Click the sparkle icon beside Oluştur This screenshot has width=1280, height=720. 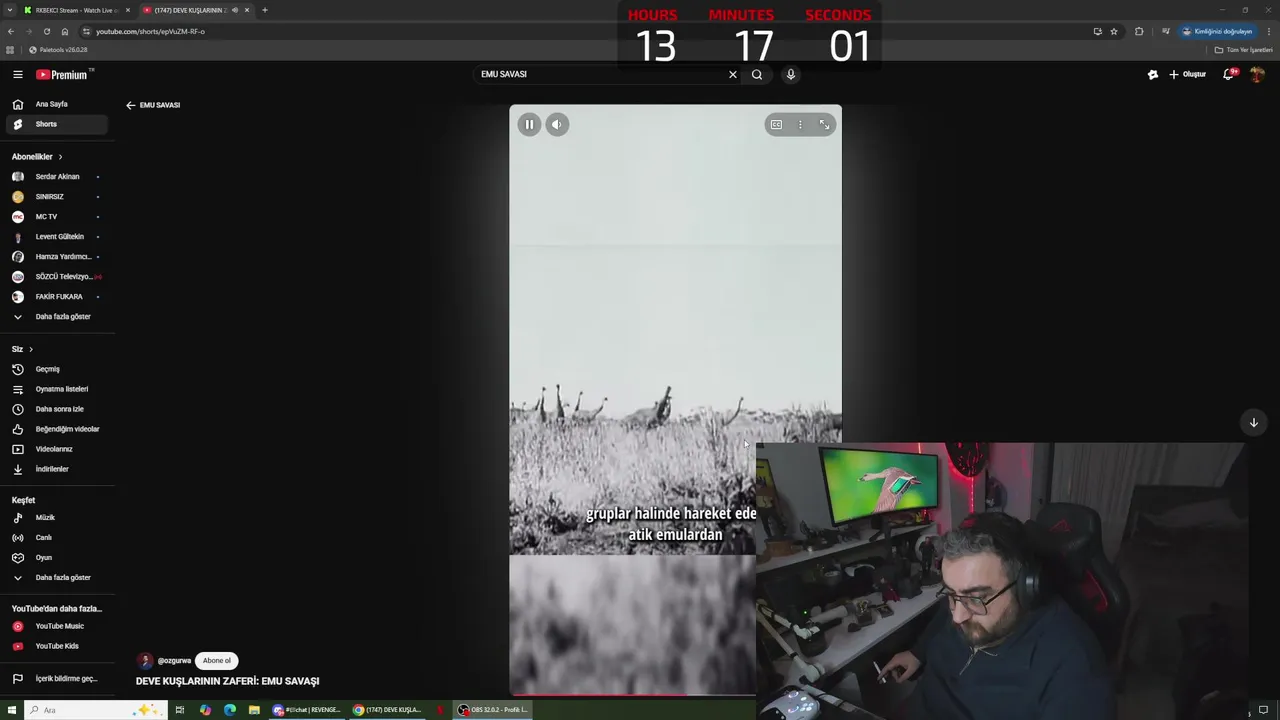1153,74
